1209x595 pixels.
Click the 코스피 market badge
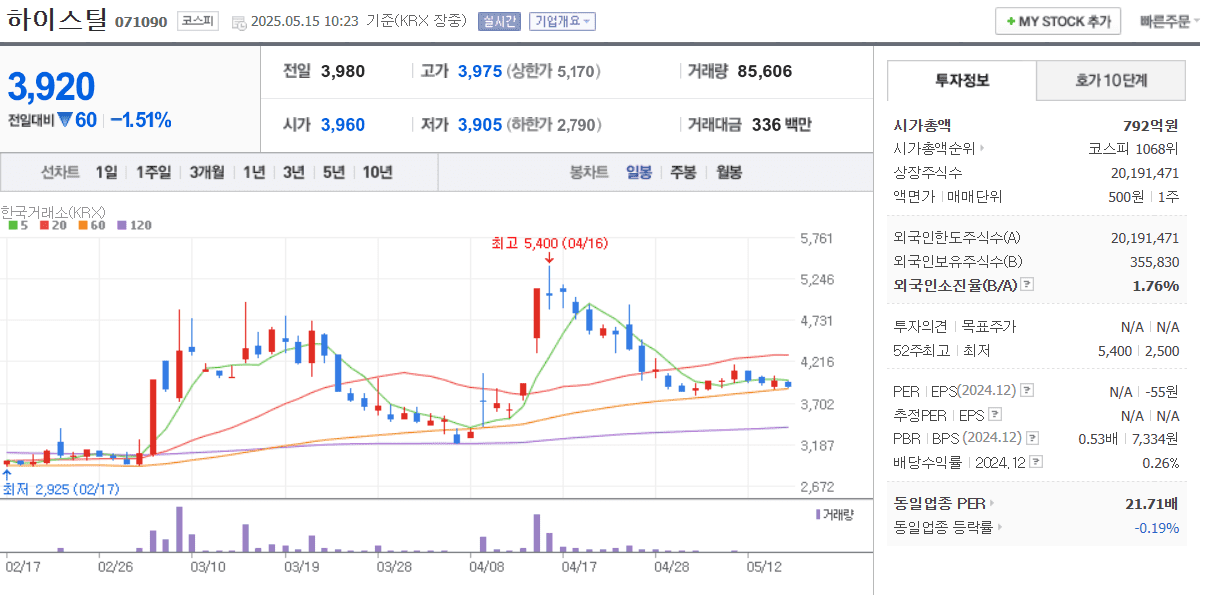coord(197,21)
